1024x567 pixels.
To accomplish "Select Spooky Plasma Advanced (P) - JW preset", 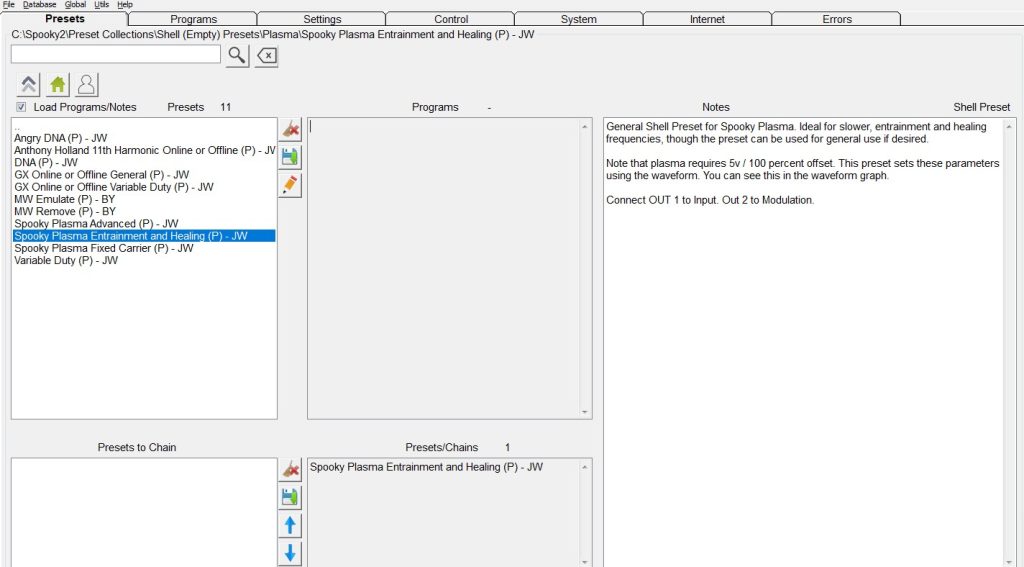I will pos(96,223).
